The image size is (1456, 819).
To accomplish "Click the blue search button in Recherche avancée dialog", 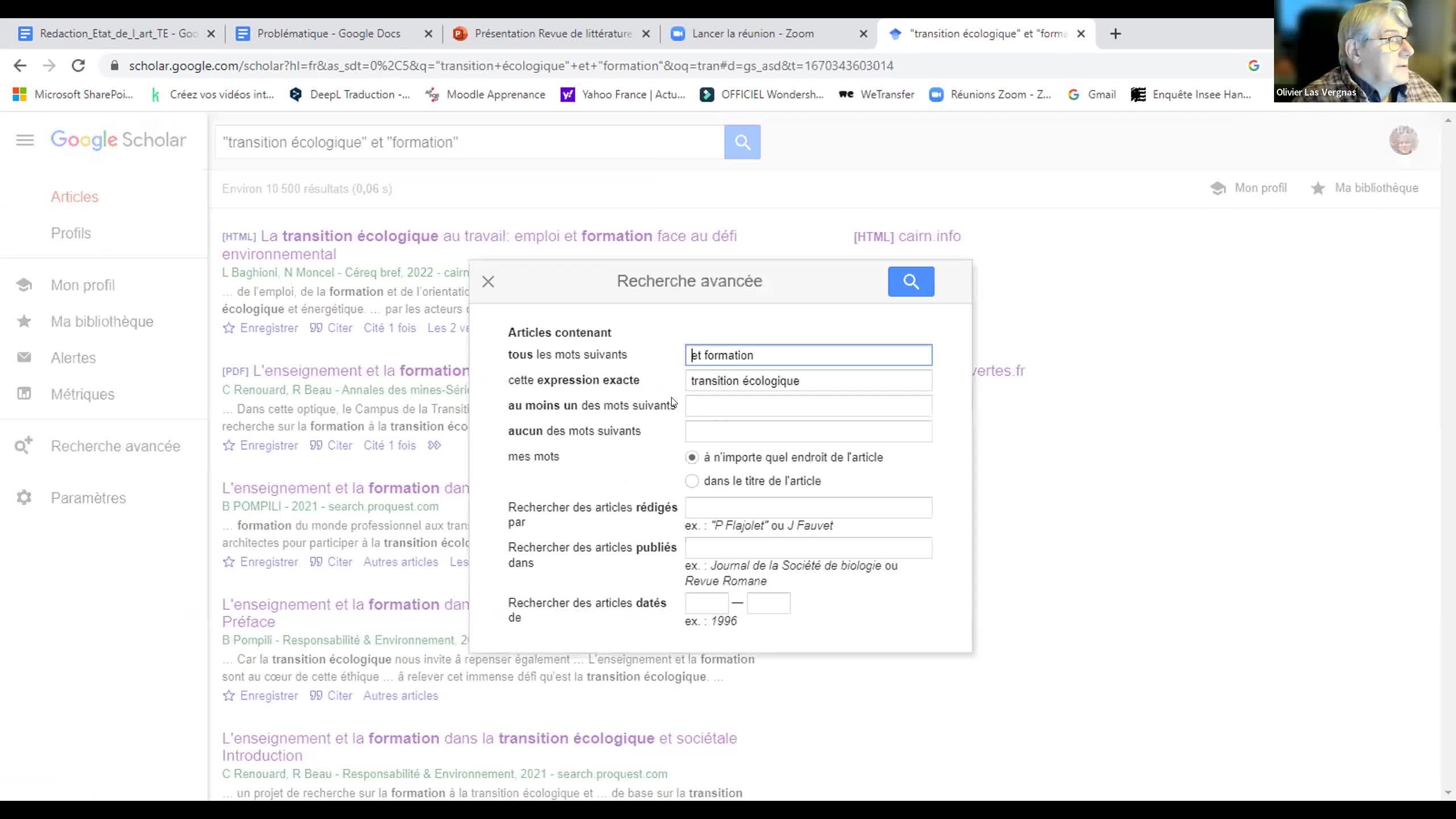I will click(911, 282).
